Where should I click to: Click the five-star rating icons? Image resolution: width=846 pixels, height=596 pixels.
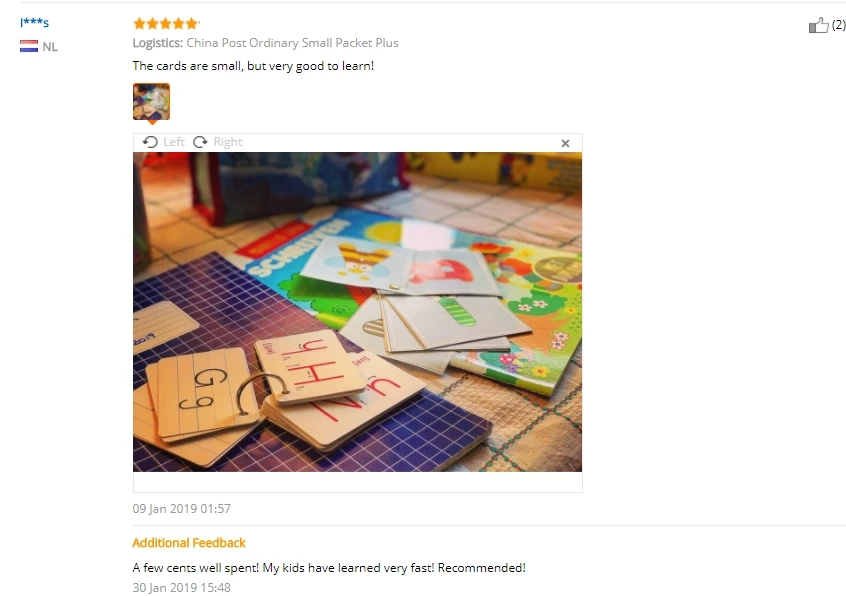[166, 23]
